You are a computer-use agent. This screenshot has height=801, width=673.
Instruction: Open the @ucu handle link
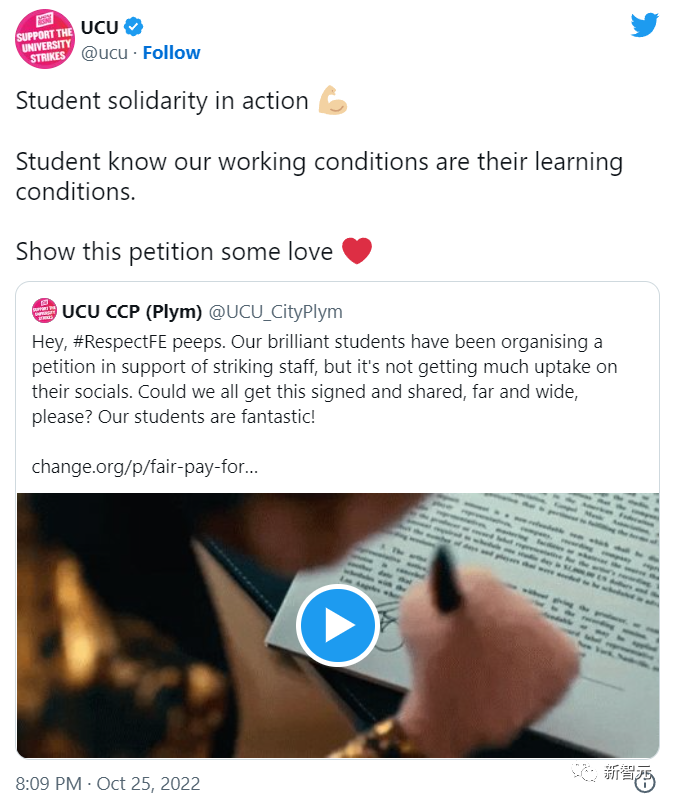[103, 53]
